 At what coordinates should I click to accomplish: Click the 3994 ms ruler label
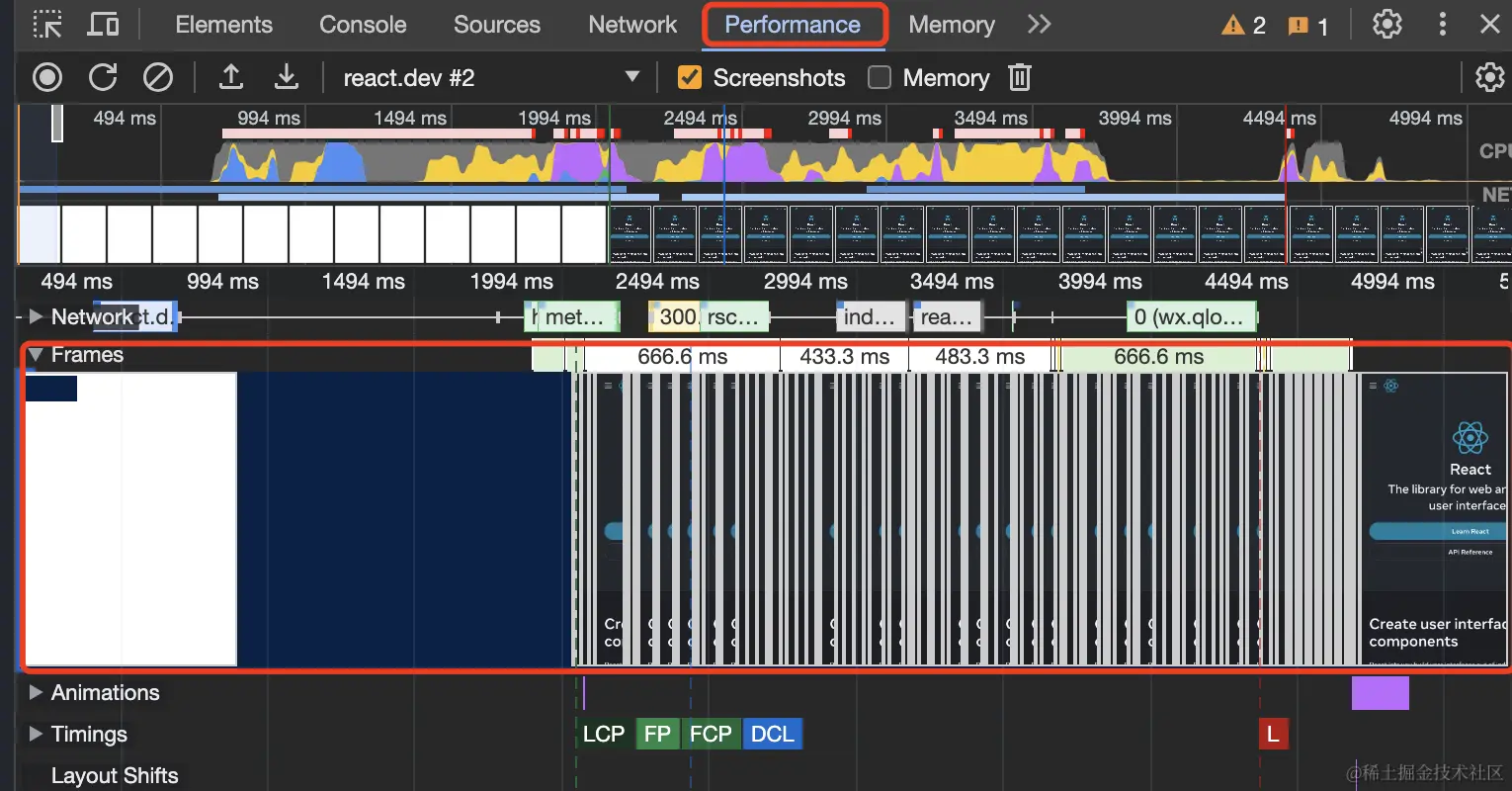tap(1134, 119)
